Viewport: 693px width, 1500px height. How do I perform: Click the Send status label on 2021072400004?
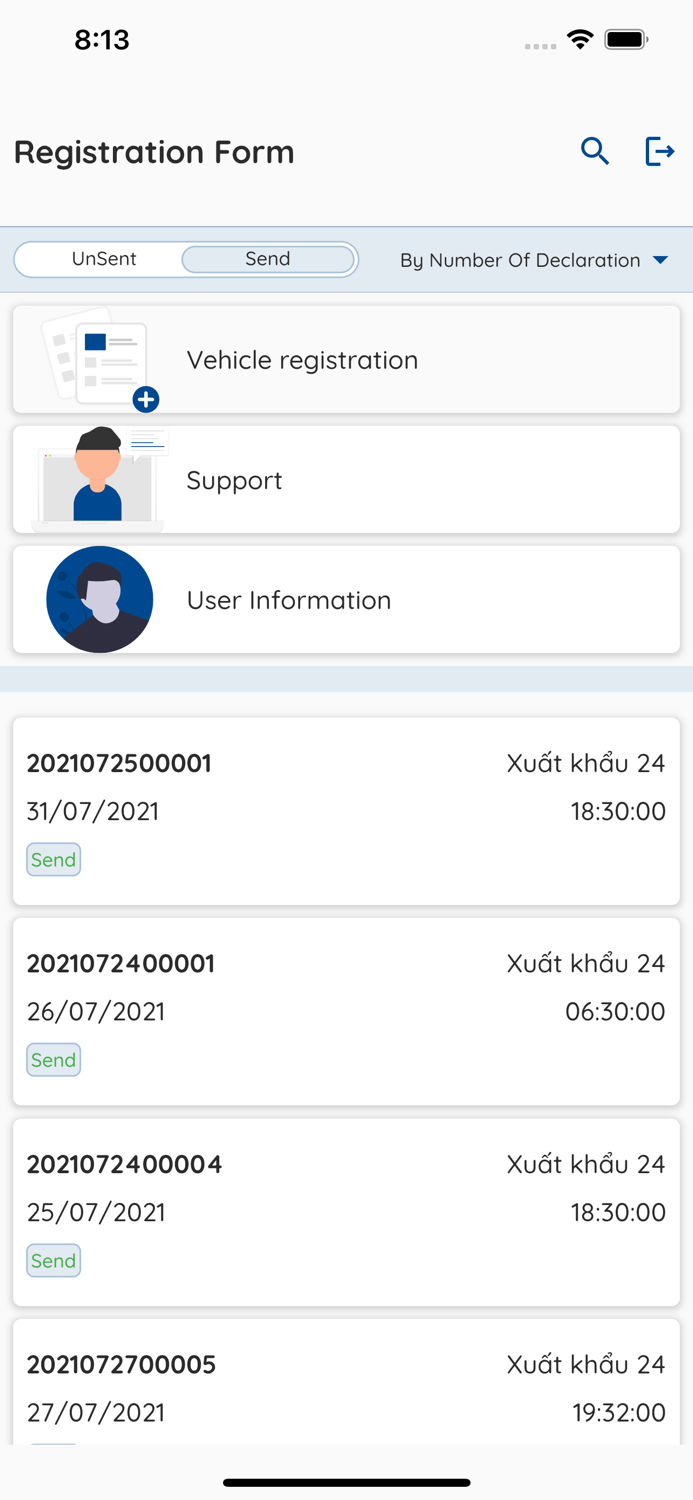tap(53, 1260)
